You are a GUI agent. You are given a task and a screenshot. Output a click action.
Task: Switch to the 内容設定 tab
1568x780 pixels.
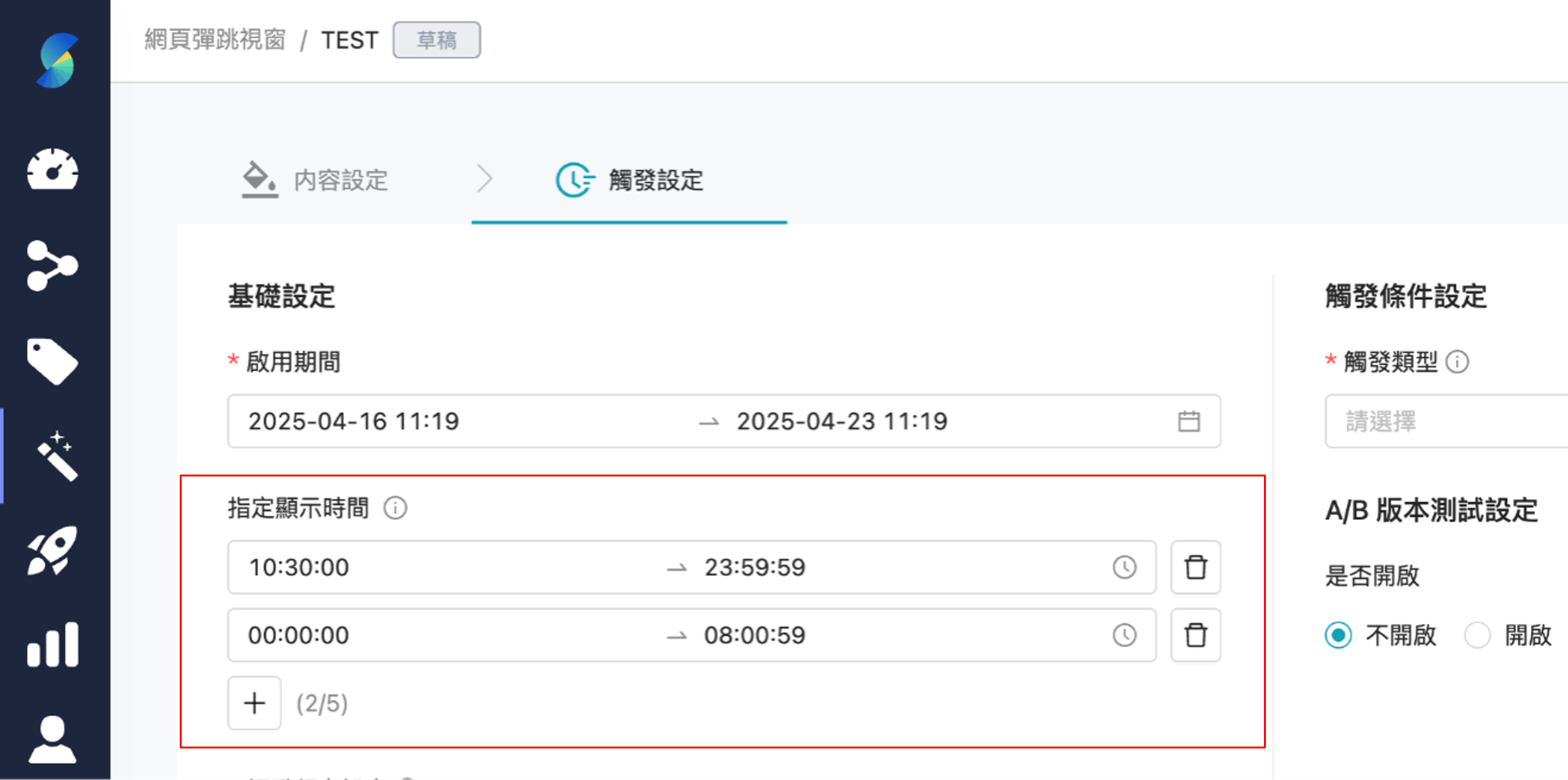click(x=341, y=181)
